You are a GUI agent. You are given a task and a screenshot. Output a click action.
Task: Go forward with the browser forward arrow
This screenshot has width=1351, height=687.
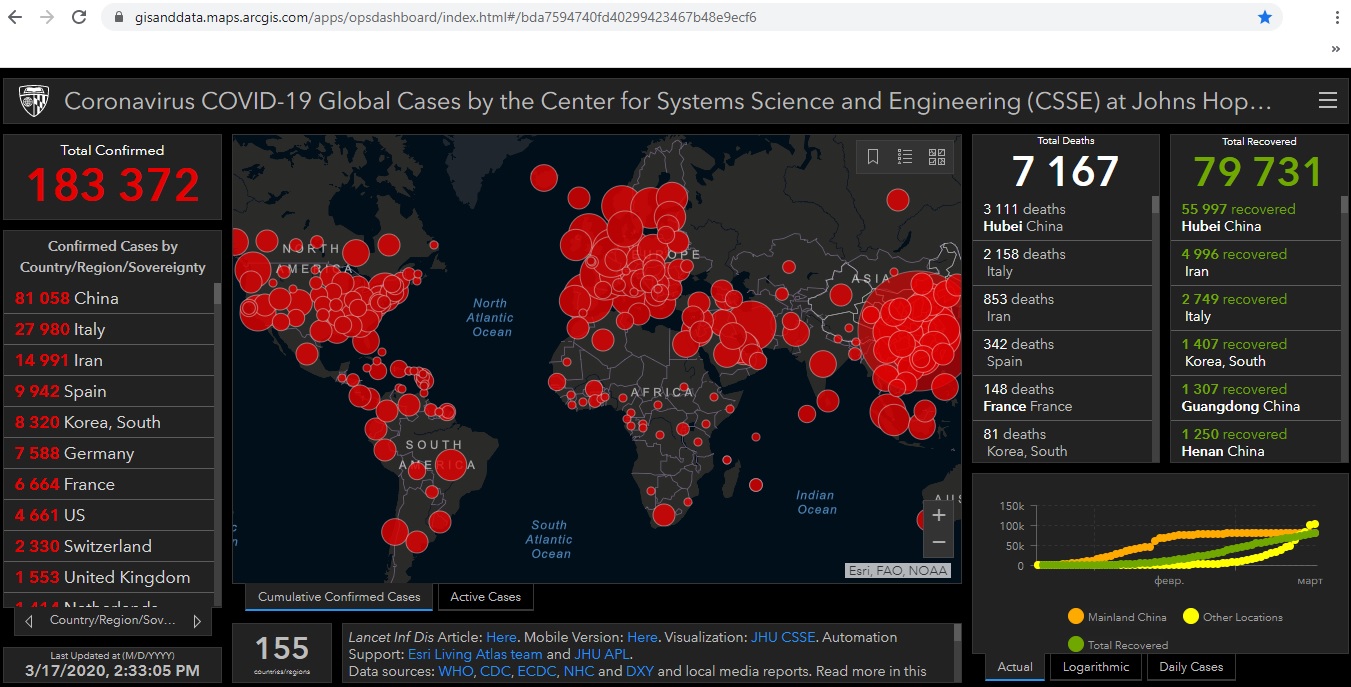tap(46, 17)
